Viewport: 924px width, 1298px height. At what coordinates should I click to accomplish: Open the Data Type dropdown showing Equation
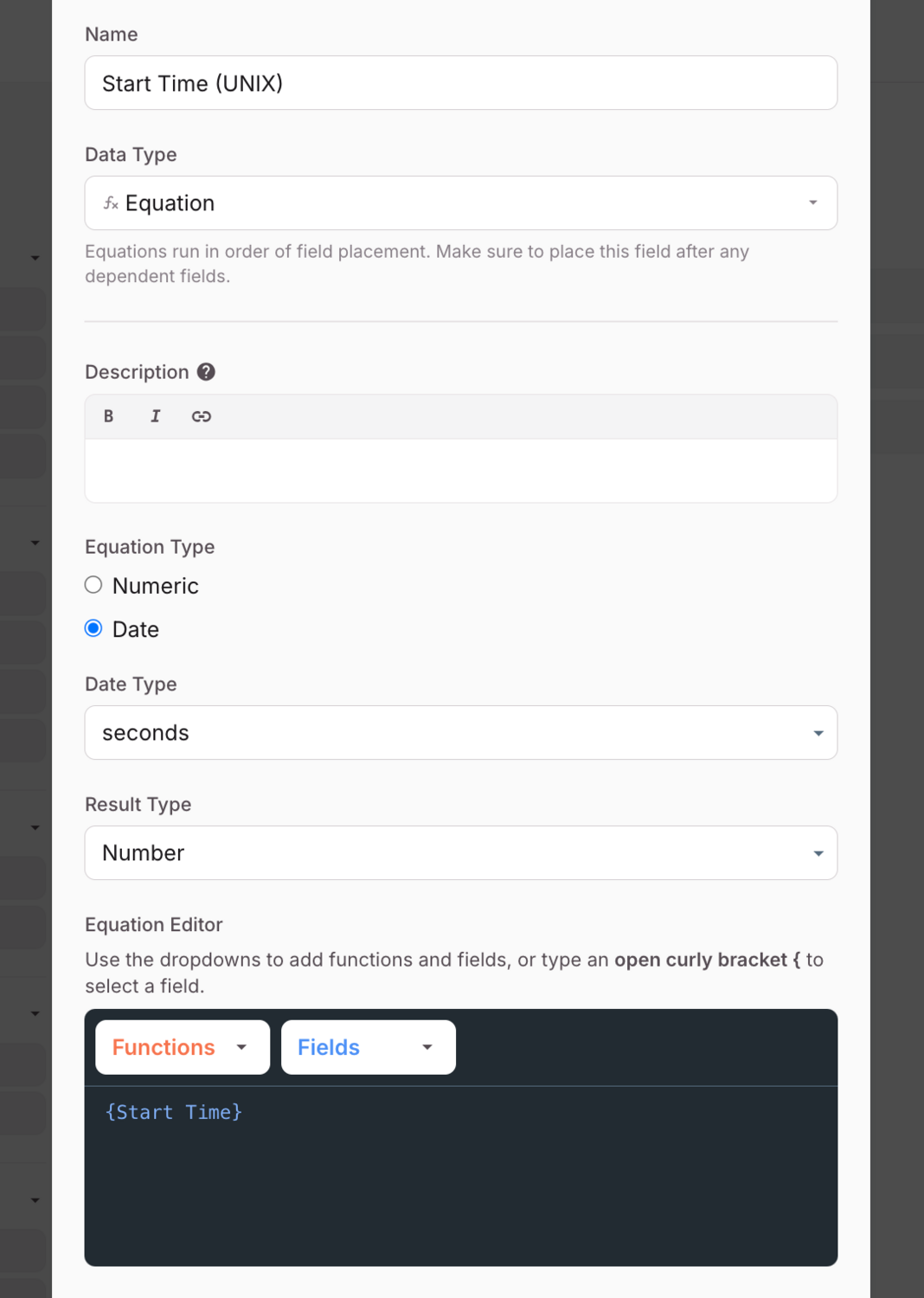tap(461, 202)
